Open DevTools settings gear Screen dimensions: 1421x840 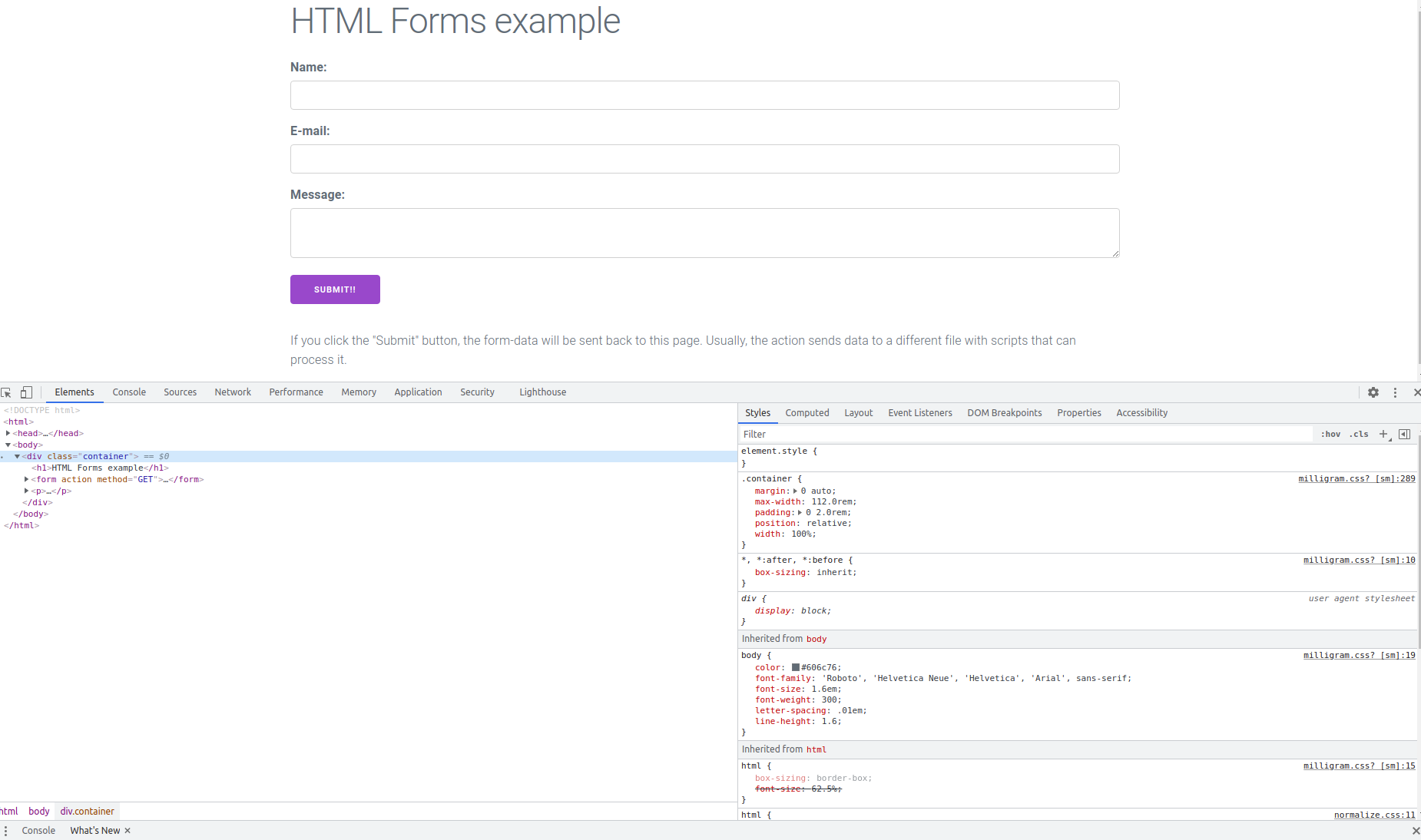(x=1373, y=392)
